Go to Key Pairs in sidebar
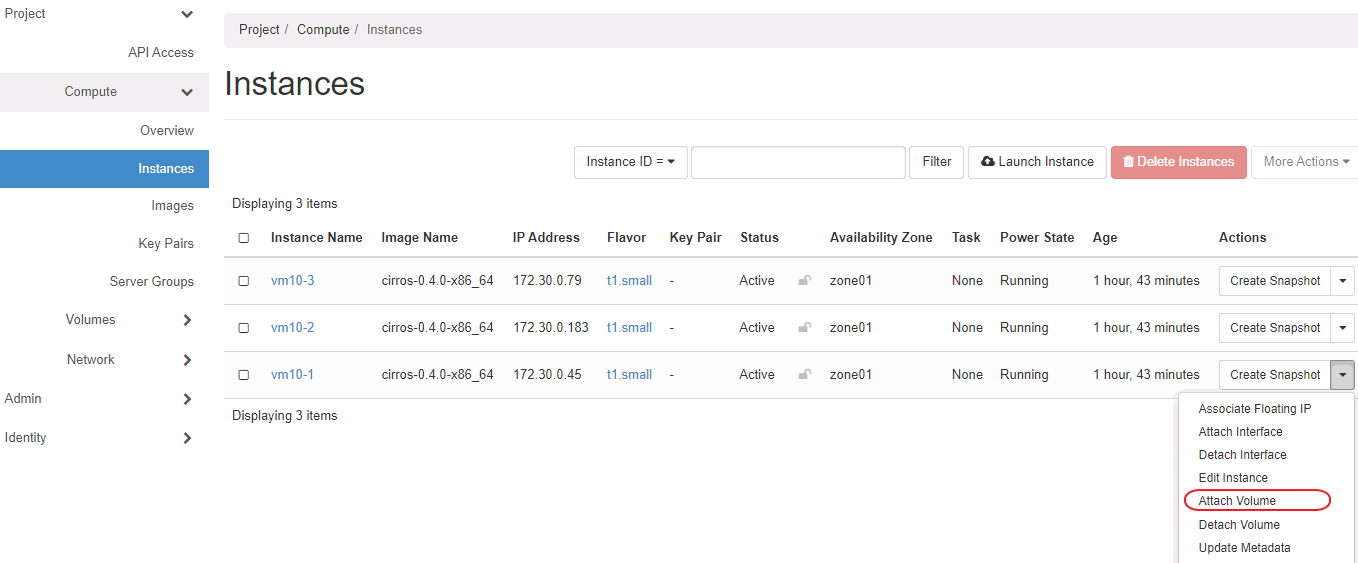 tap(166, 244)
